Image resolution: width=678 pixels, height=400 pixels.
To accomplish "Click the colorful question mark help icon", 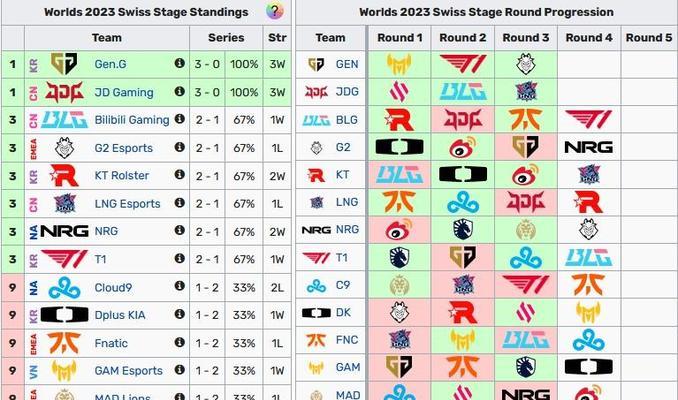I will (275, 11).
